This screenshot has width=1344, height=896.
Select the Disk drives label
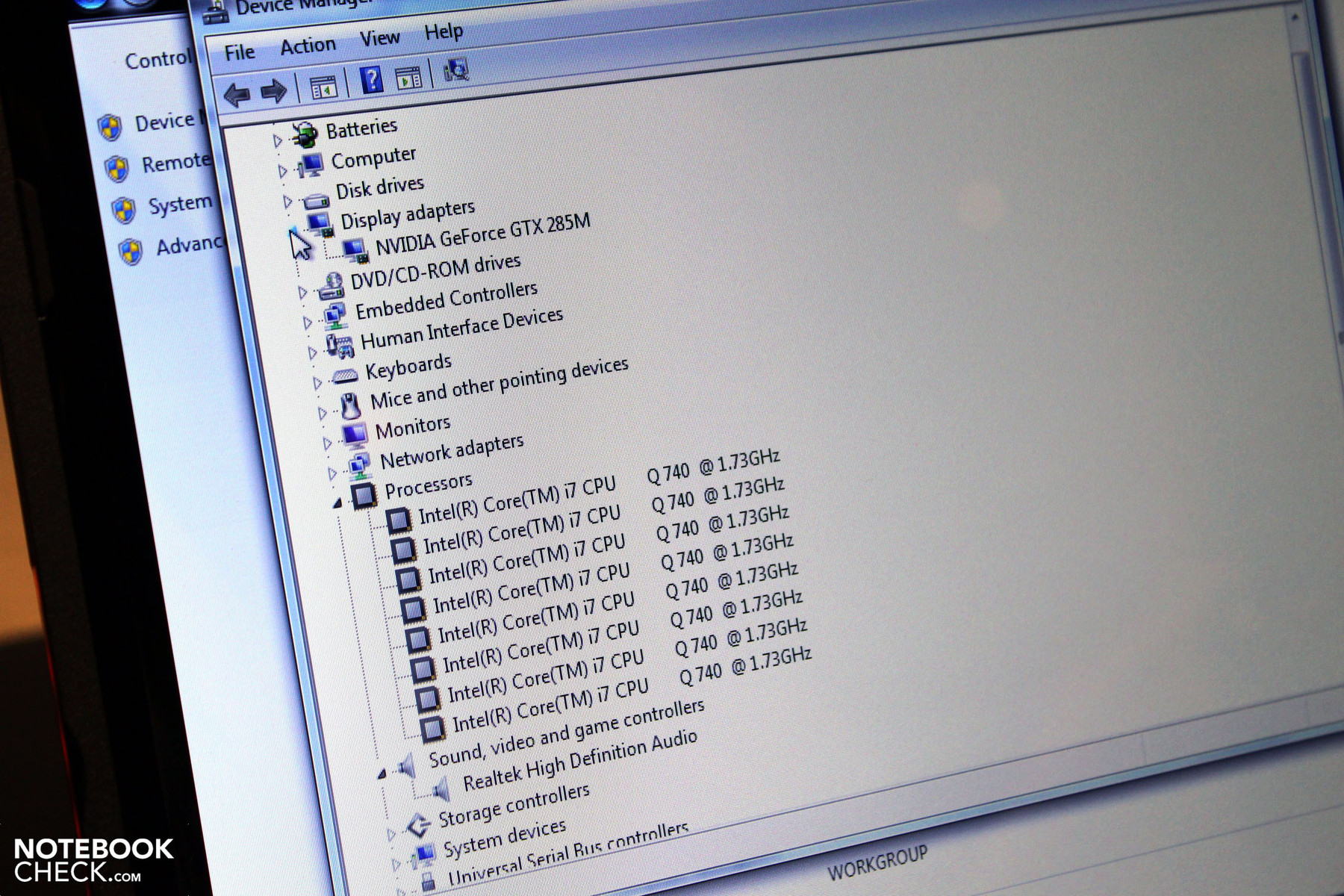[379, 187]
